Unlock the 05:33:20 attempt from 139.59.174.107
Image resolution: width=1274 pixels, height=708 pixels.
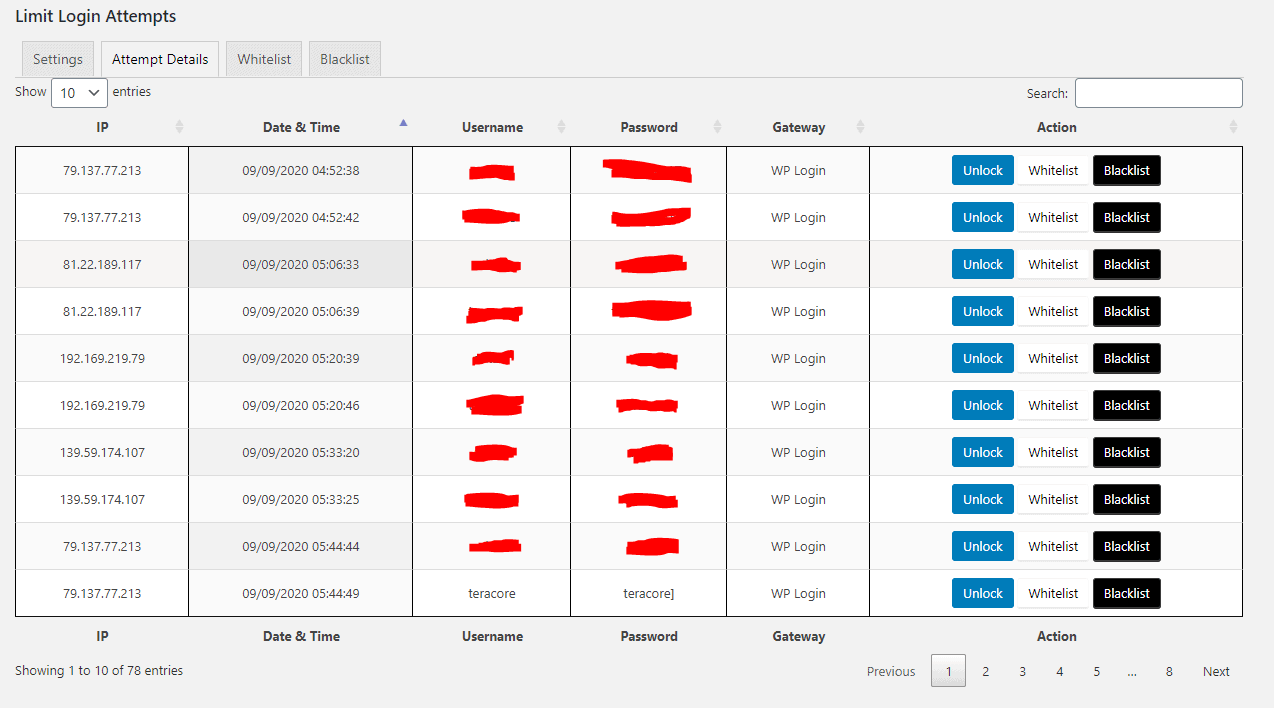tap(982, 452)
